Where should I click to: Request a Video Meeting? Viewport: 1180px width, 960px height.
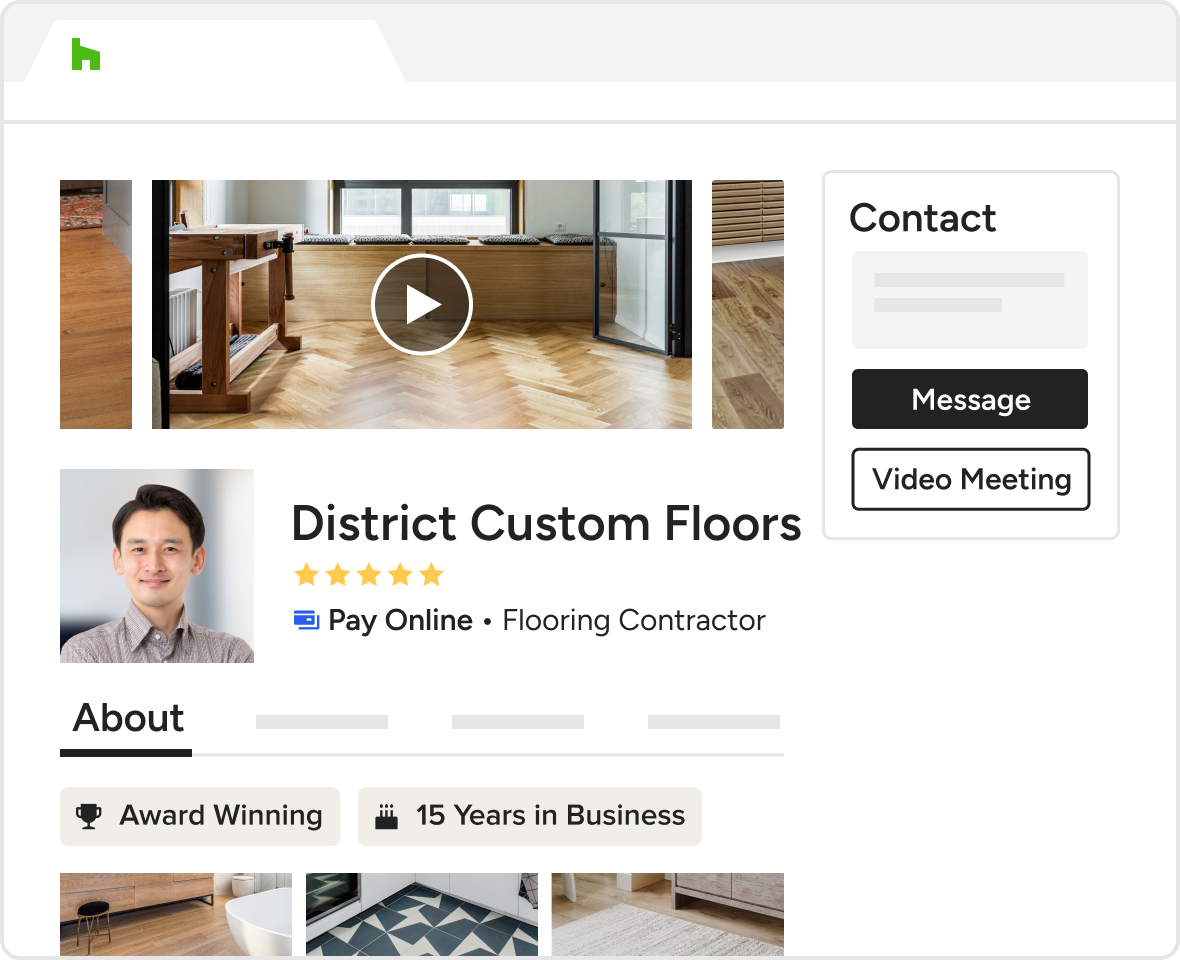(970, 480)
